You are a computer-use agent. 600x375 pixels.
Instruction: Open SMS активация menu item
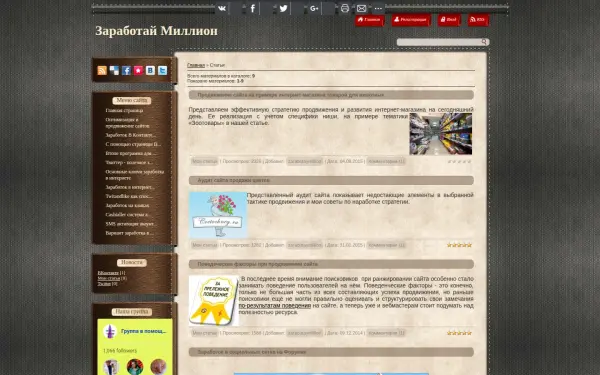(131, 224)
